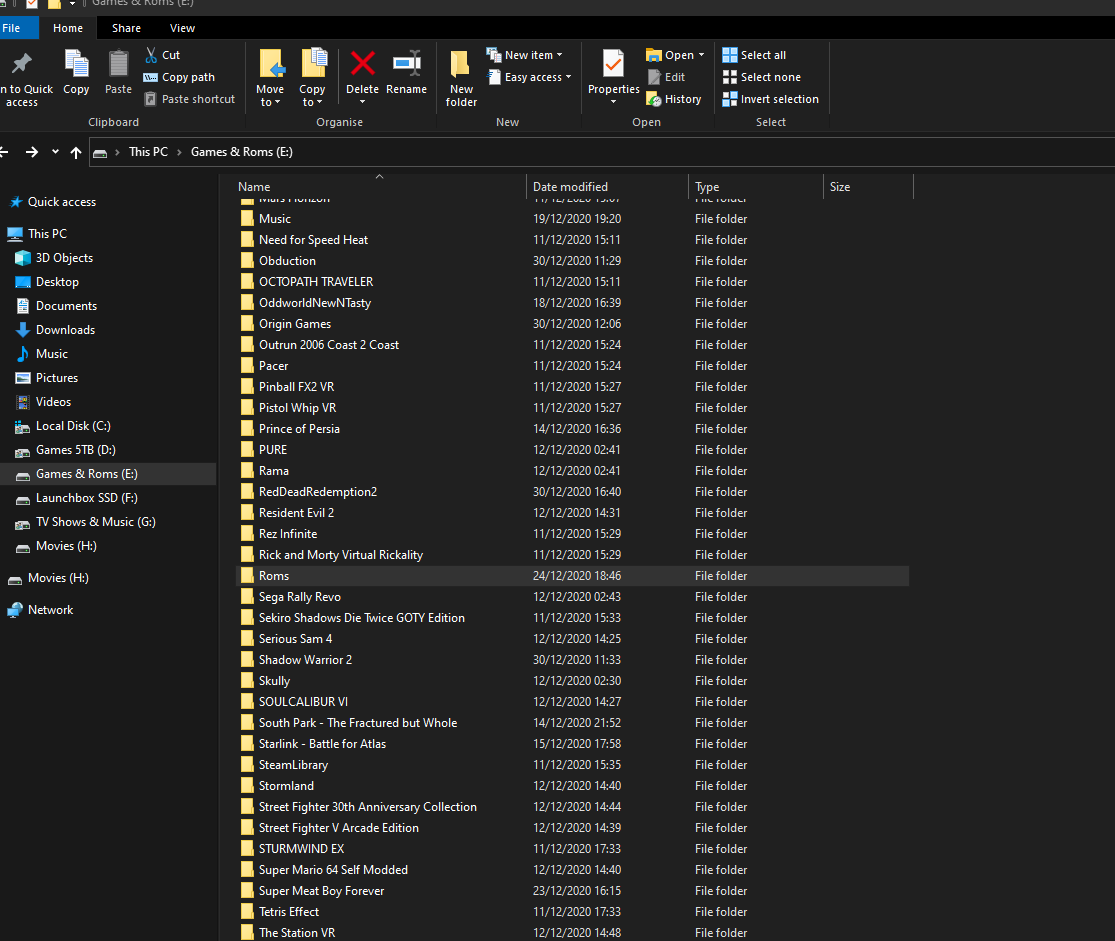Go up one folder level
The height and width of the screenshot is (941, 1115).
tap(76, 152)
